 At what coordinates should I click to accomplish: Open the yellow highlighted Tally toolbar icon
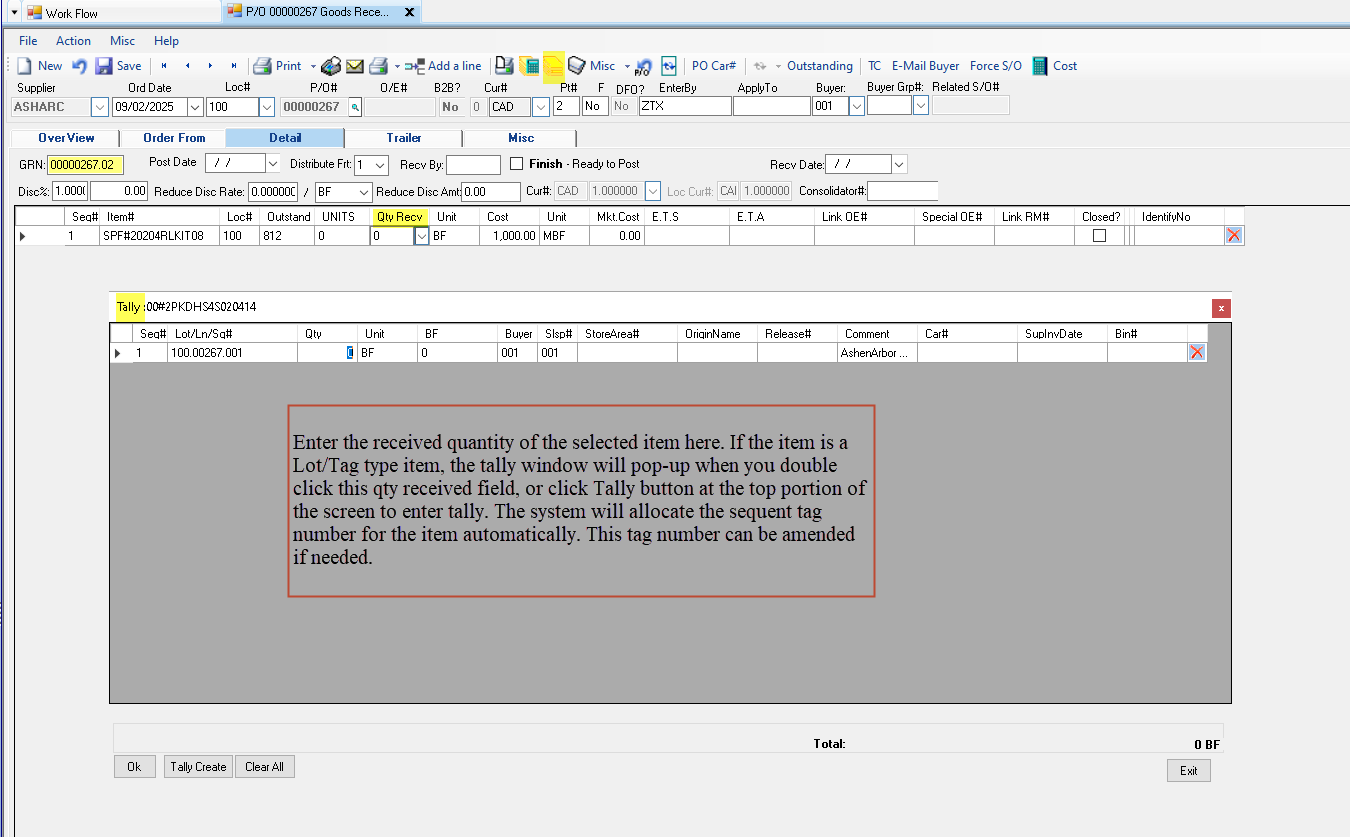553,66
